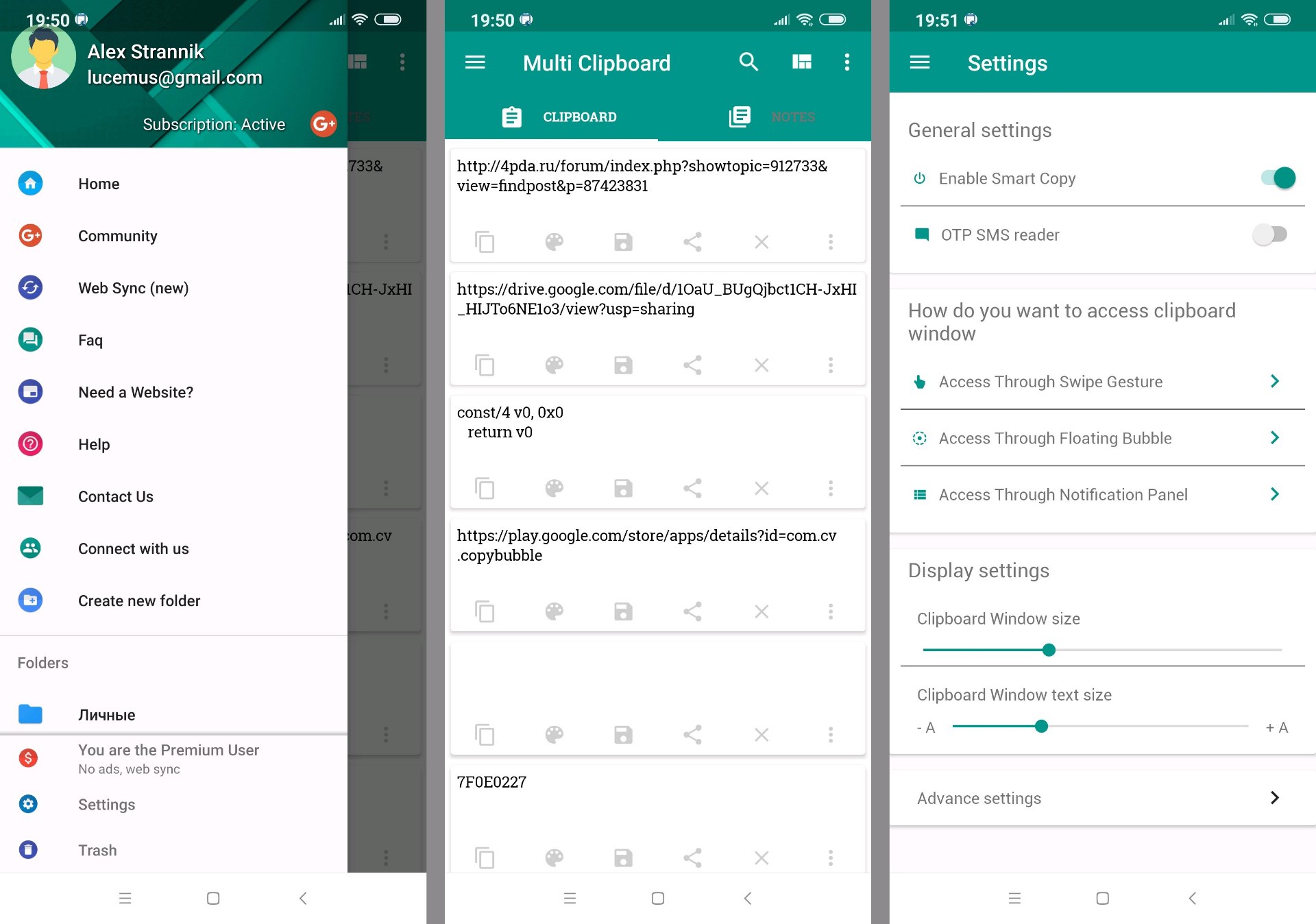Share the play.google.com copybubble clip
The image size is (1316, 924).
pos(692,611)
